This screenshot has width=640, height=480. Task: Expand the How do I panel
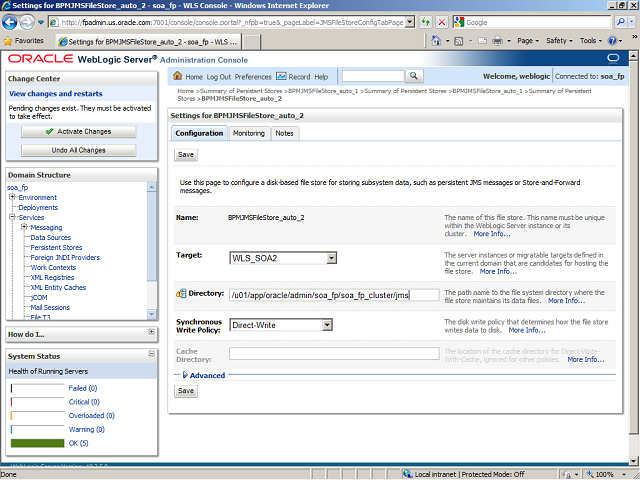[x=151, y=332]
